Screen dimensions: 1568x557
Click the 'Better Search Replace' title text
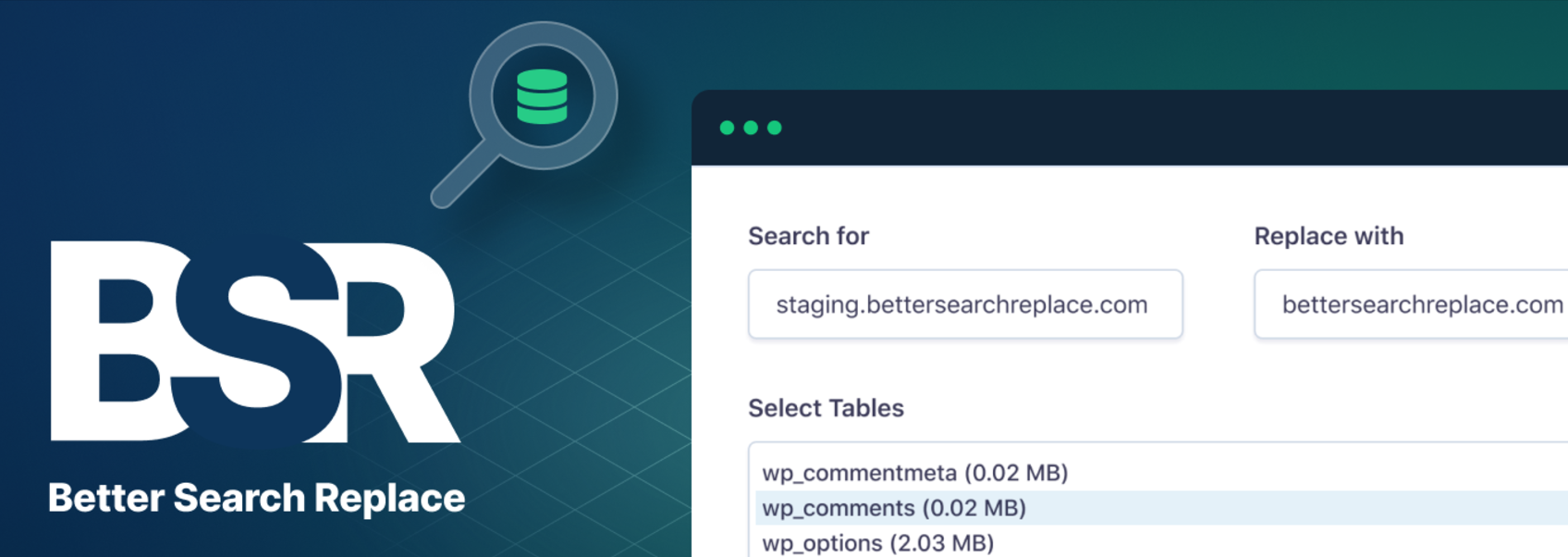click(x=256, y=498)
